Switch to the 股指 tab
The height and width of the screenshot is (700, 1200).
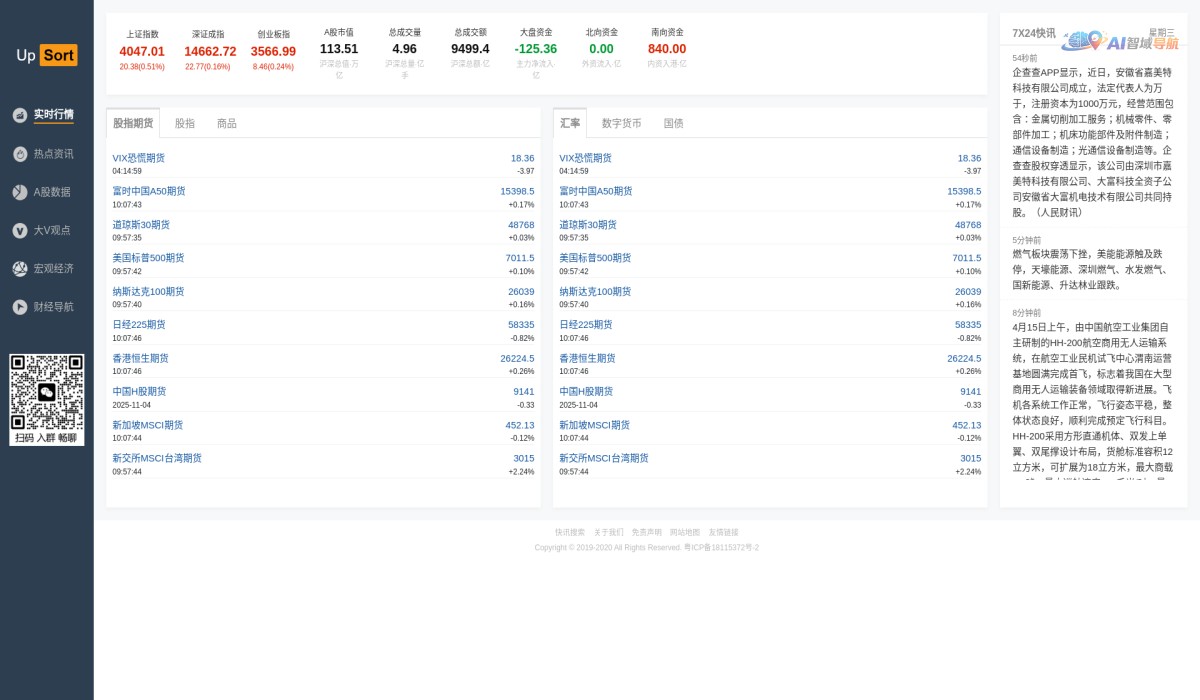tap(185, 124)
